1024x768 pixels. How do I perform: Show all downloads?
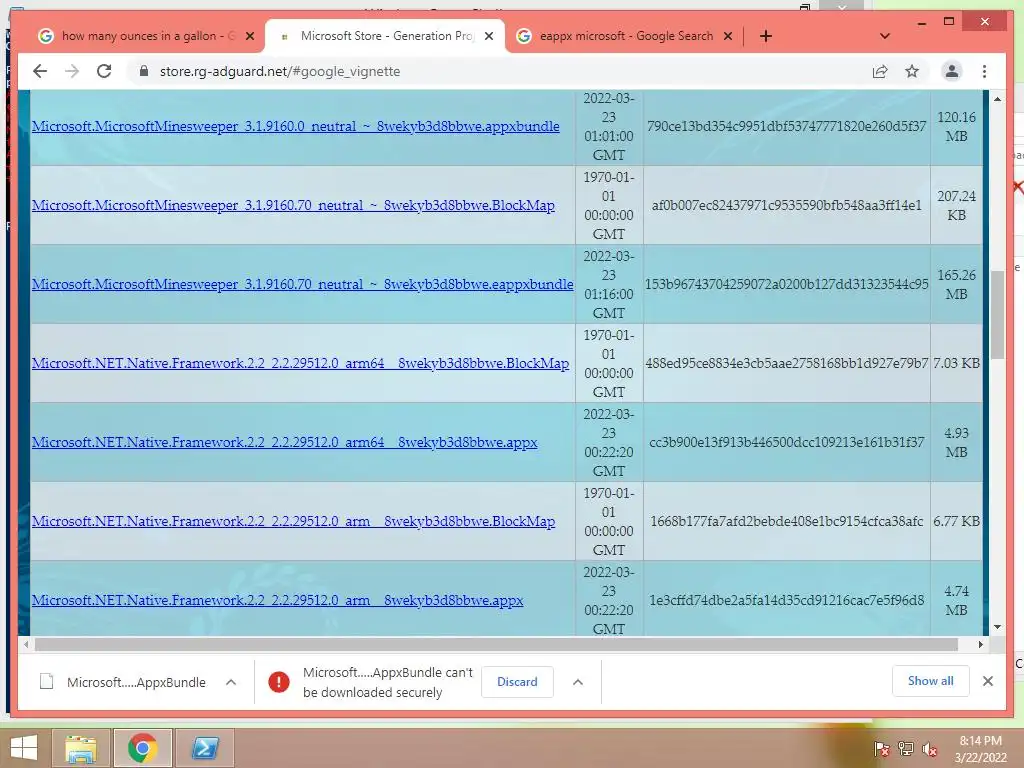coord(931,681)
